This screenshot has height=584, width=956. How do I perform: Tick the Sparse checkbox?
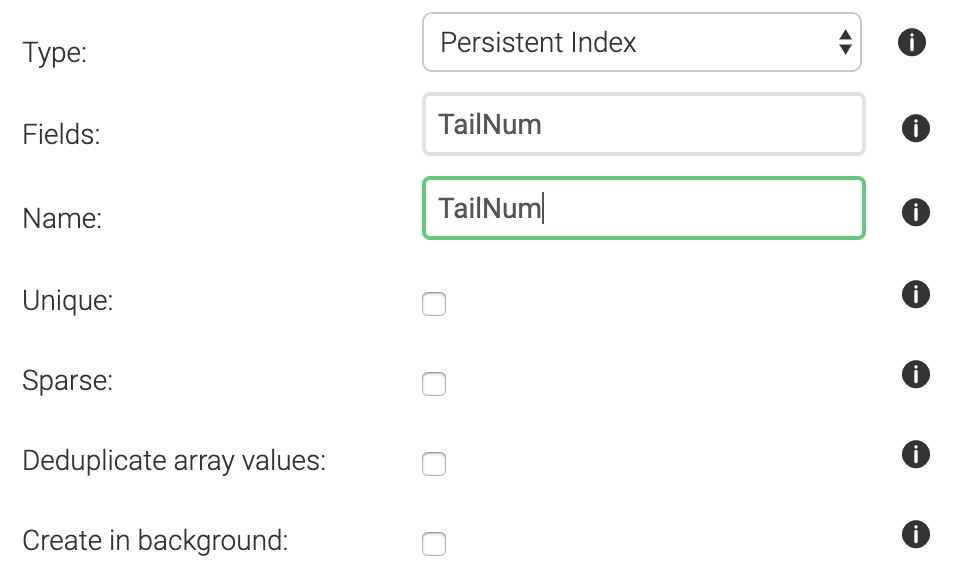click(434, 383)
